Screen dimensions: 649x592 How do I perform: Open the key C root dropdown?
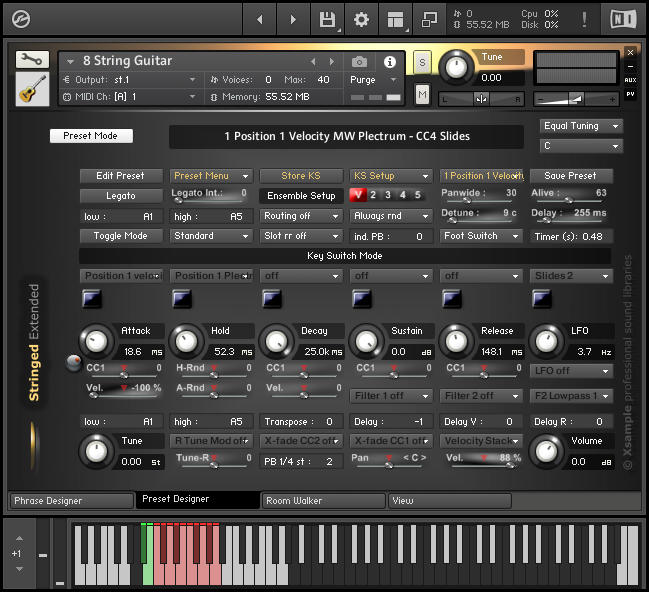(581, 146)
